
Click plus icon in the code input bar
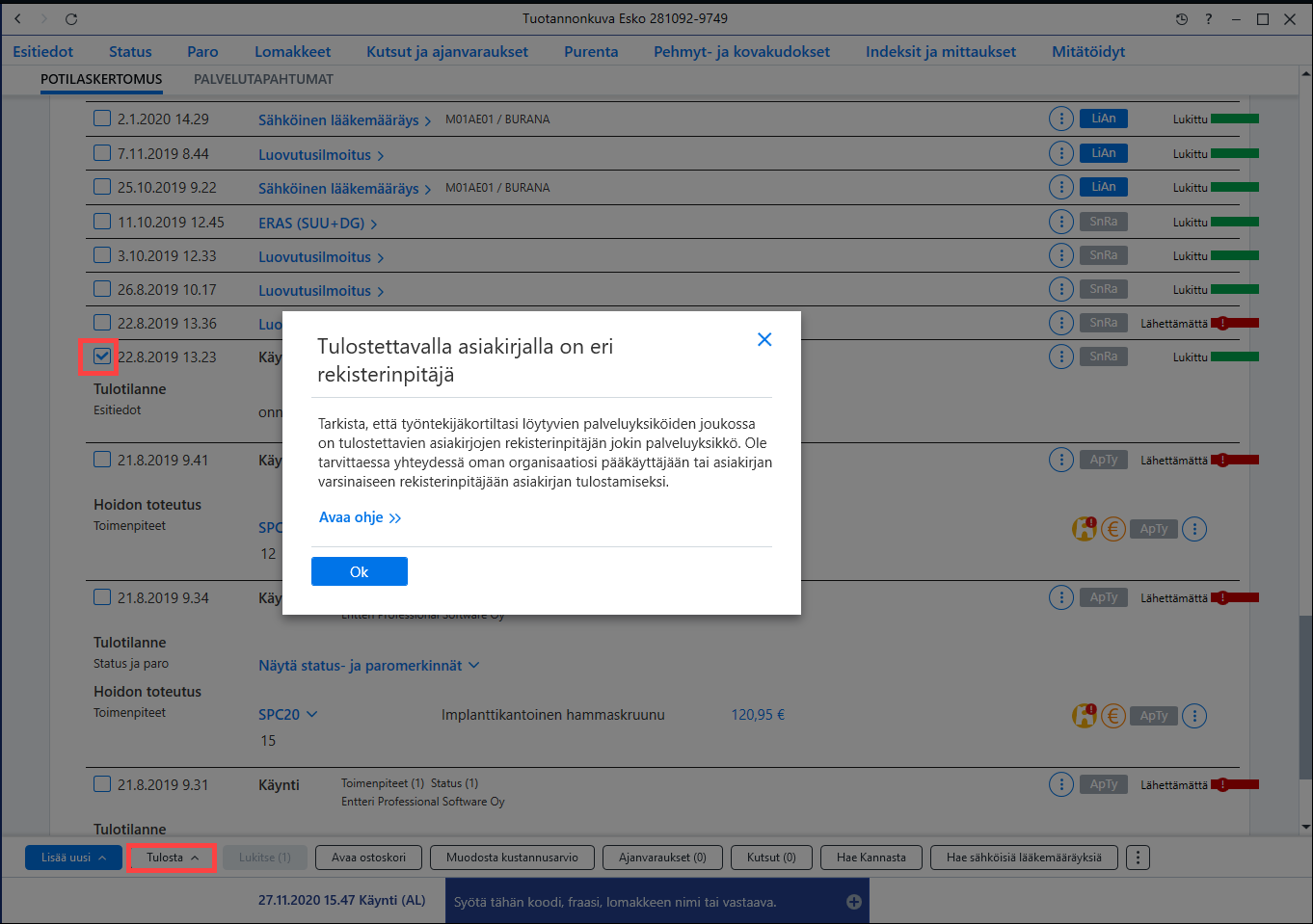coord(853,902)
